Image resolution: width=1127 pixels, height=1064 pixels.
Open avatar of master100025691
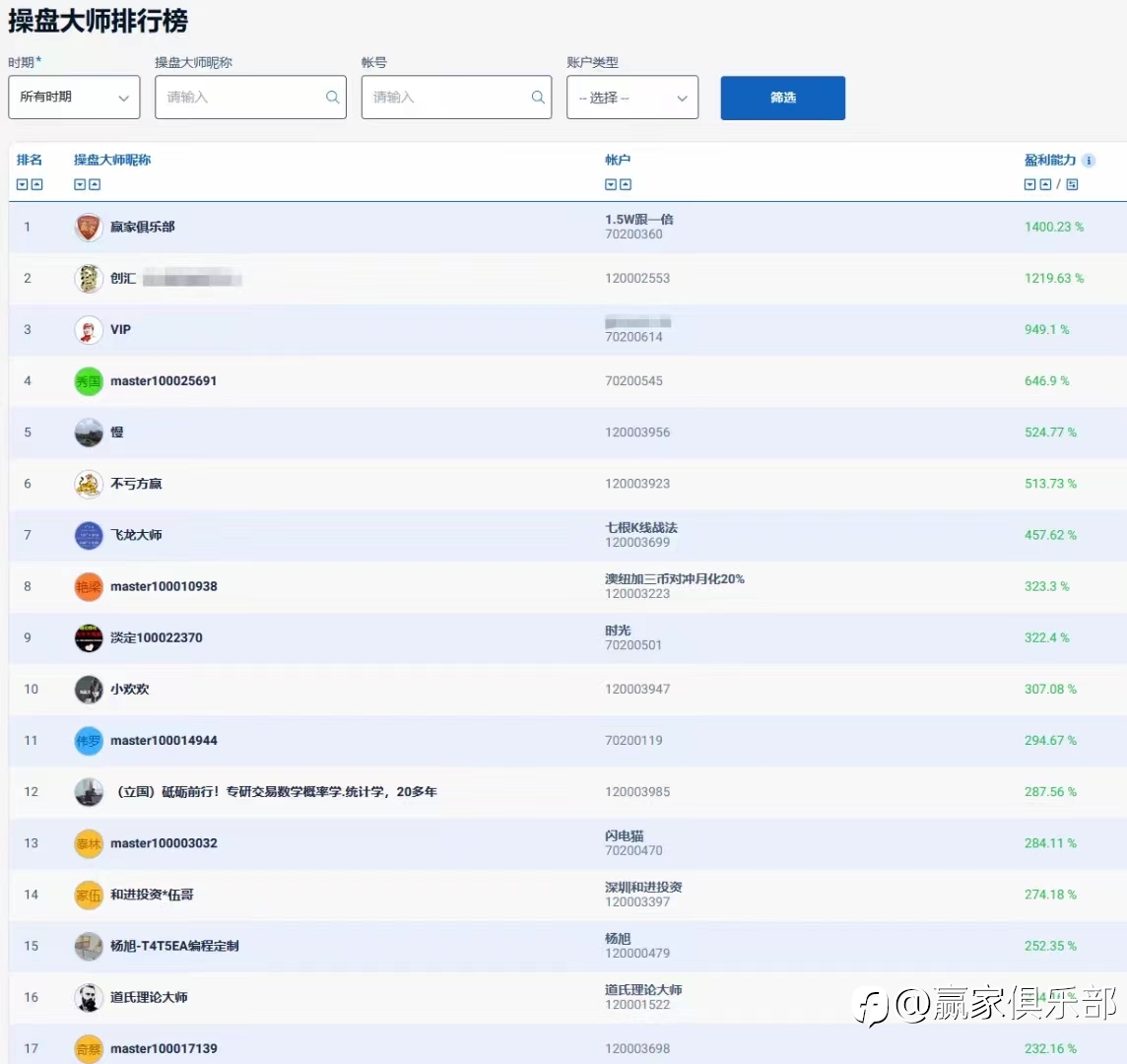[89, 381]
